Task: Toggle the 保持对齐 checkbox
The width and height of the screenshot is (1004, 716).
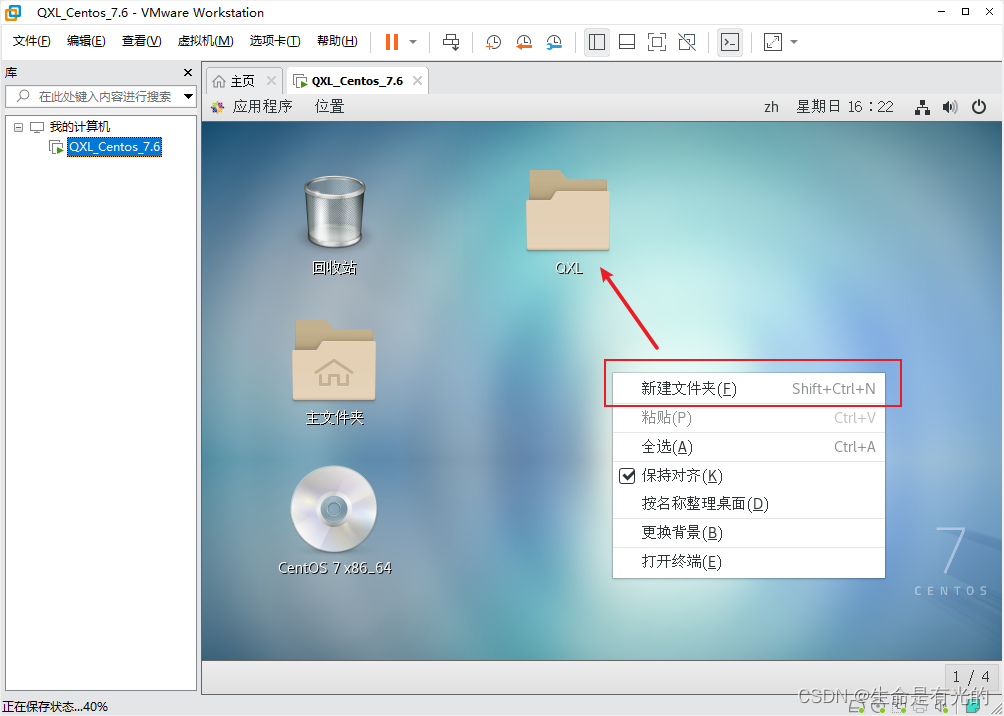Action: tap(626, 476)
